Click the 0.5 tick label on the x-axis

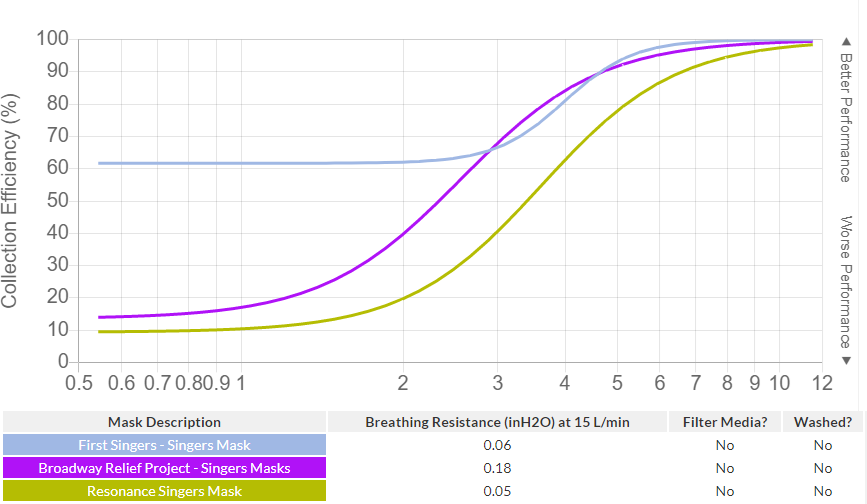pyautogui.click(x=79, y=383)
